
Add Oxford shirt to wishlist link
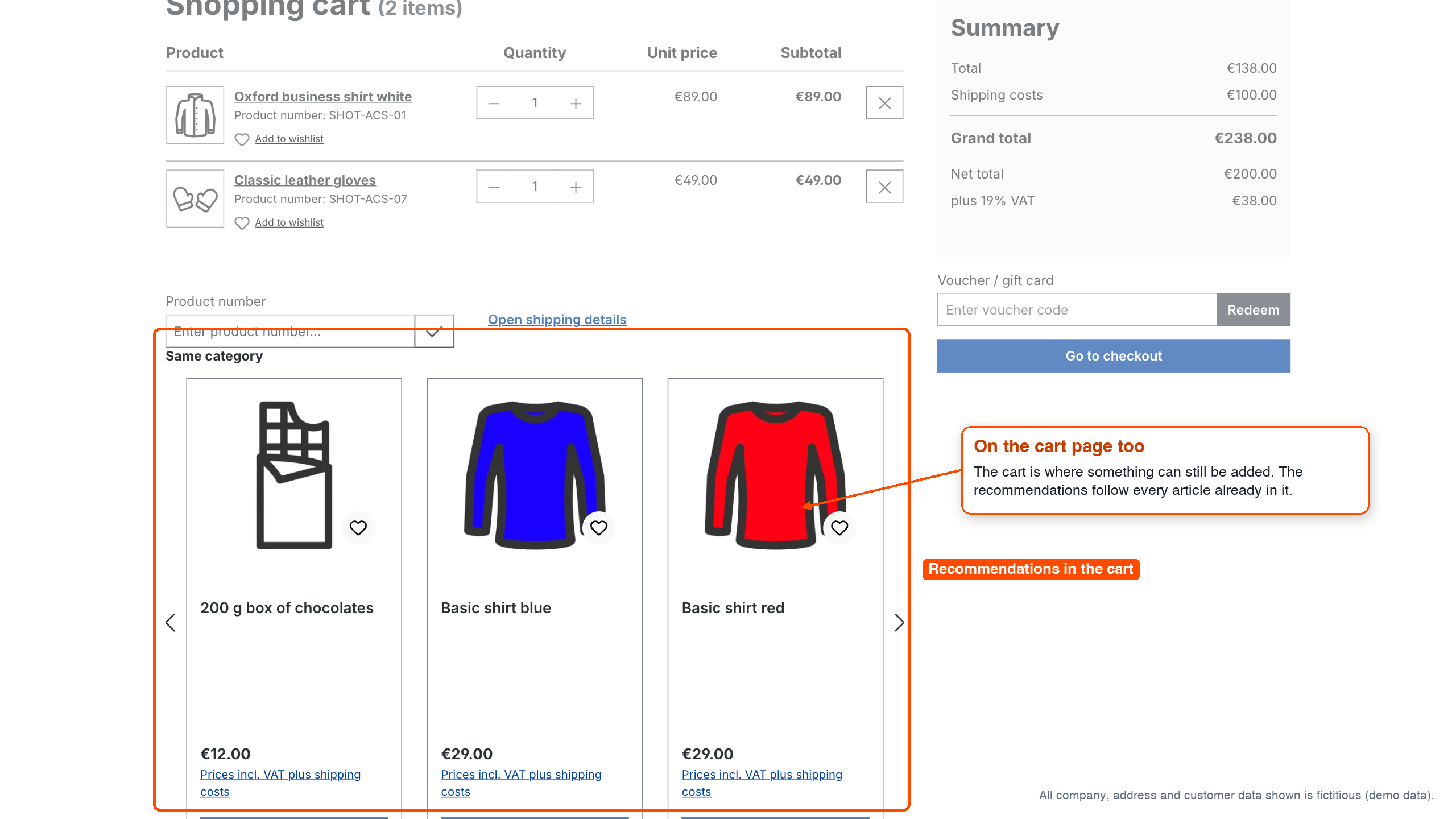point(289,139)
